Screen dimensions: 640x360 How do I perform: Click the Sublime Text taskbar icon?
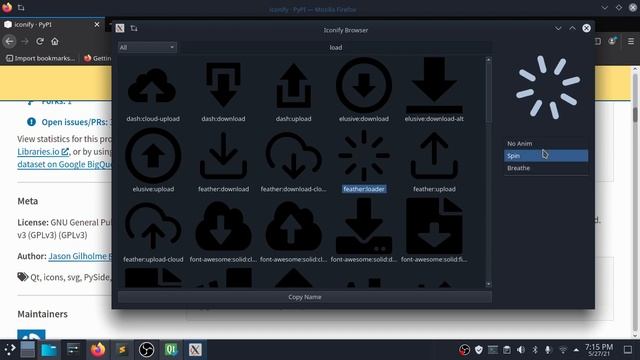tap(122, 350)
